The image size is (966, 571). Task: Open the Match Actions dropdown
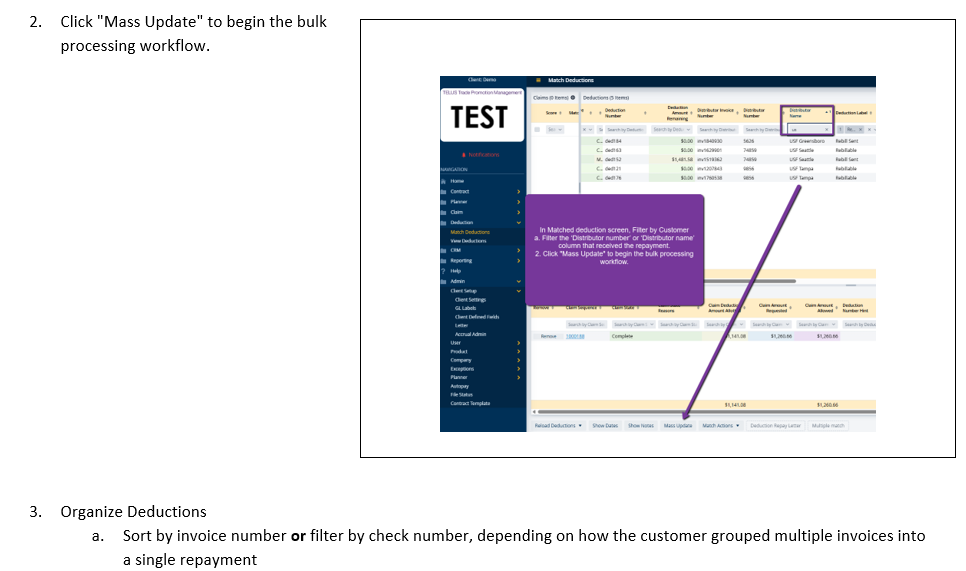click(x=720, y=425)
